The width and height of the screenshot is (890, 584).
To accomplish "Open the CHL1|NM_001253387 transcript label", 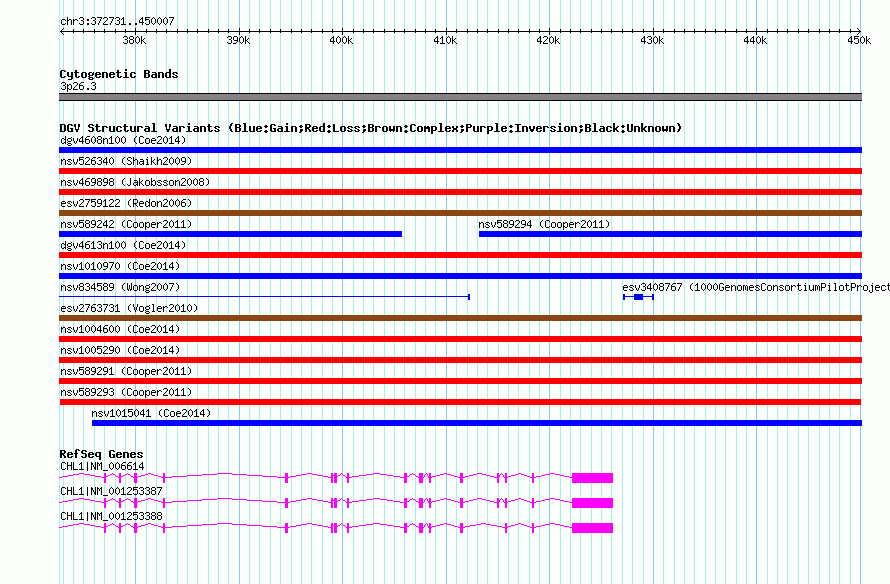I will tap(111, 491).
